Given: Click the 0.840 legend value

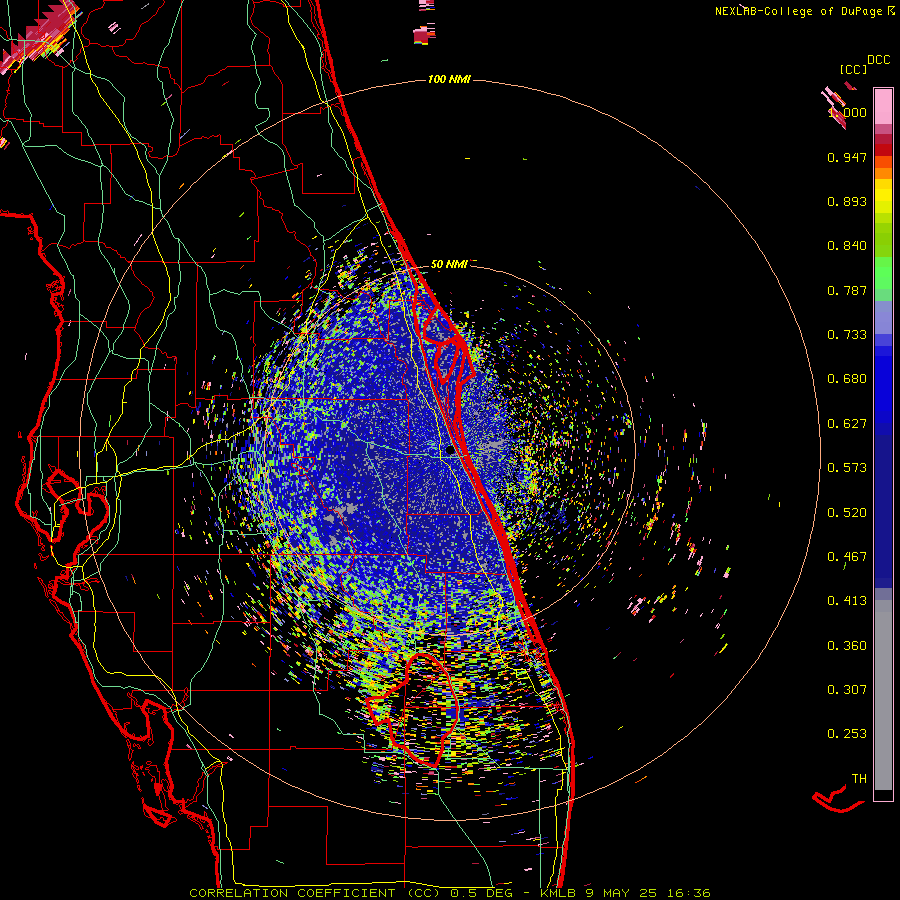Looking at the screenshot, I should pos(847,246).
